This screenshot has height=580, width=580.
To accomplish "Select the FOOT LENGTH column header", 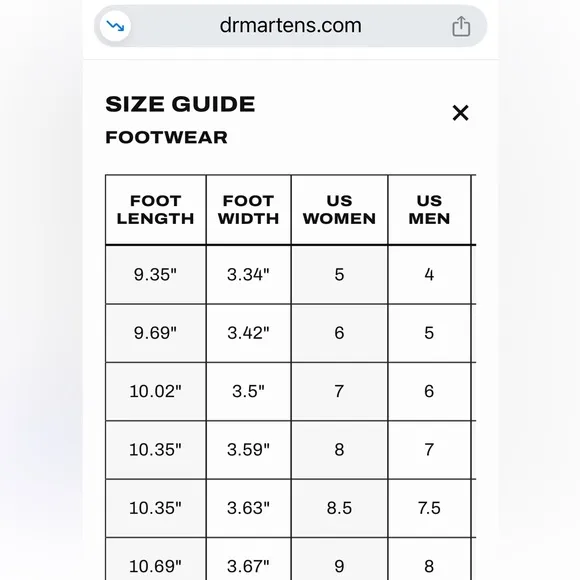I will click(156, 210).
